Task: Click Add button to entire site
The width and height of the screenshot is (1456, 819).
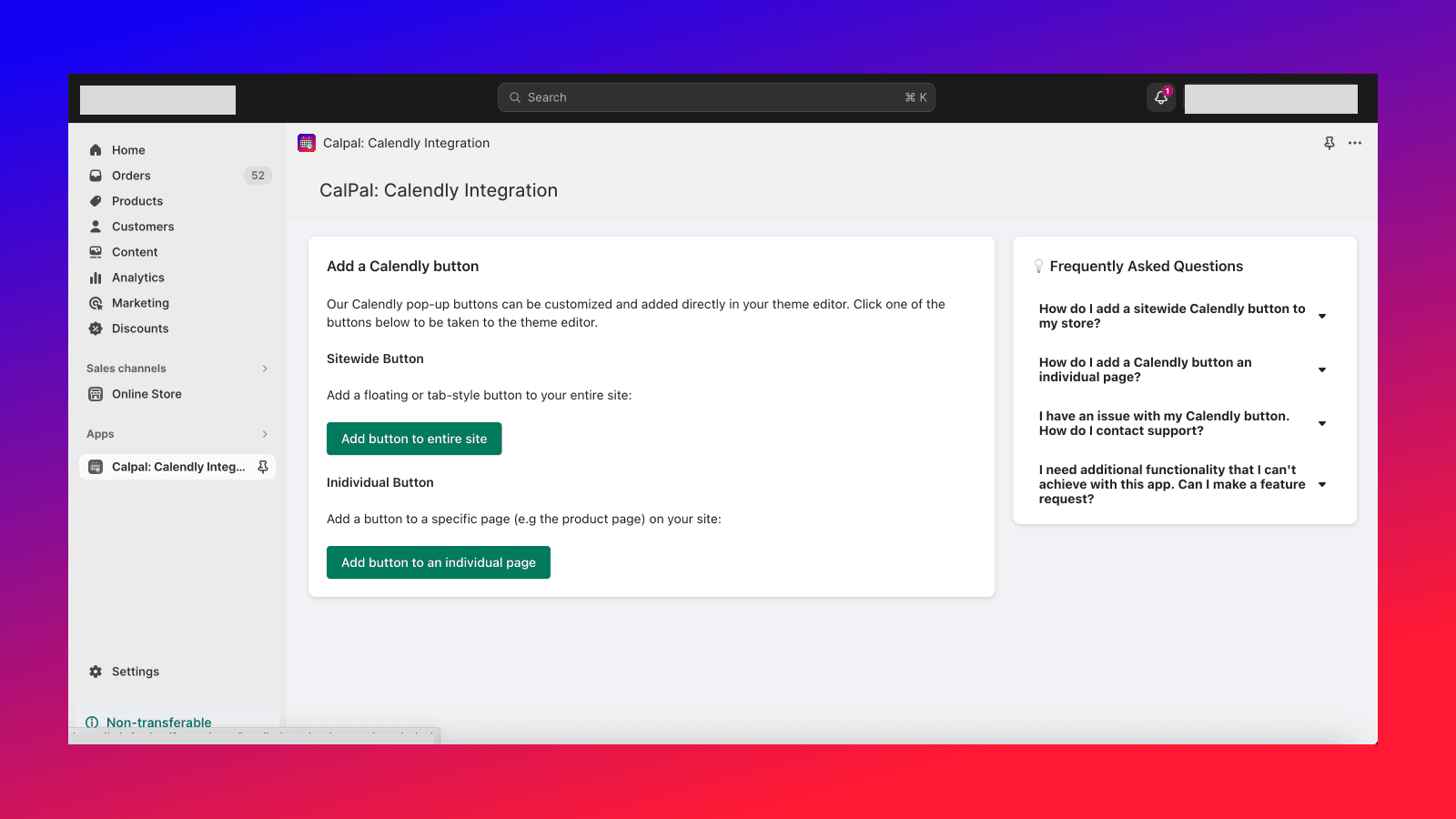Action: (x=414, y=439)
